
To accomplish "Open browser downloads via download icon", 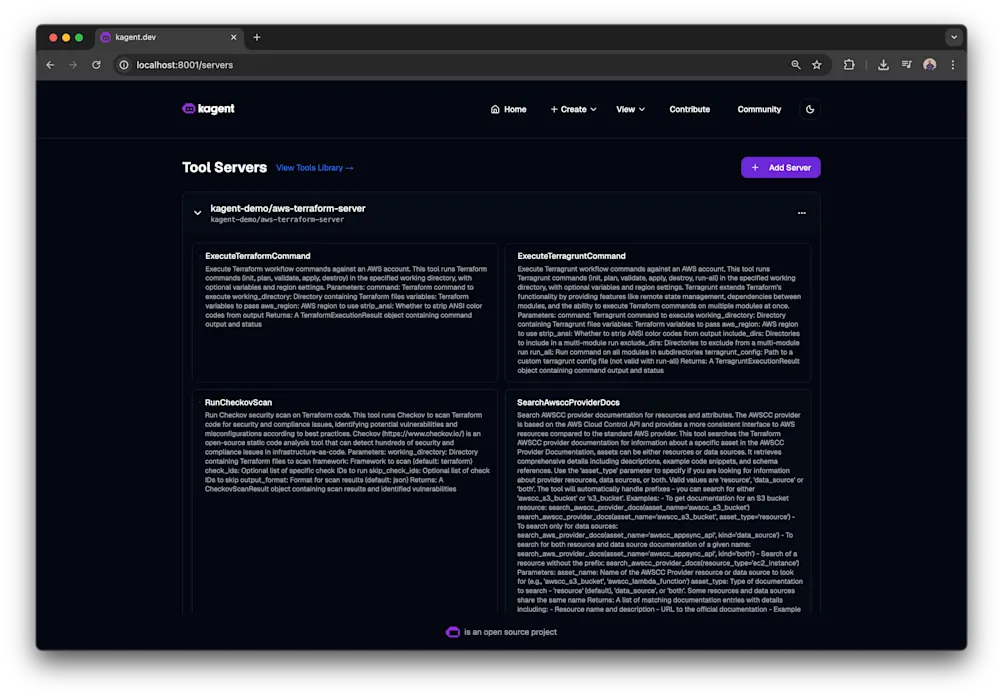I will tap(882, 64).
